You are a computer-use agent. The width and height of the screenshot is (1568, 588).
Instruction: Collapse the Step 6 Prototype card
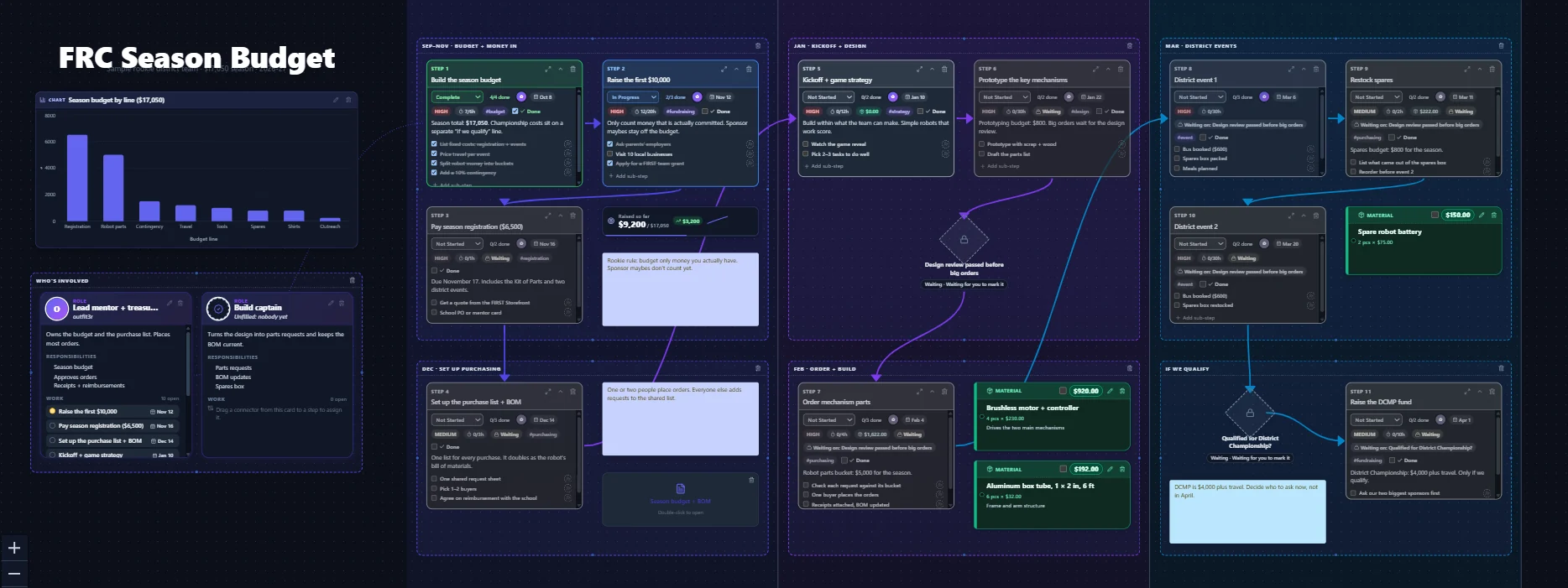pyautogui.click(x=1108, y=69)
